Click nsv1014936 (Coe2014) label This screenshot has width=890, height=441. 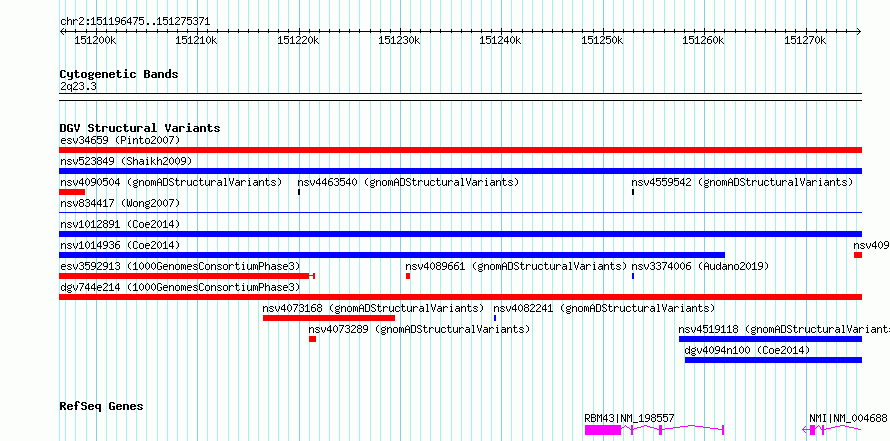click(x=120, y=245)
